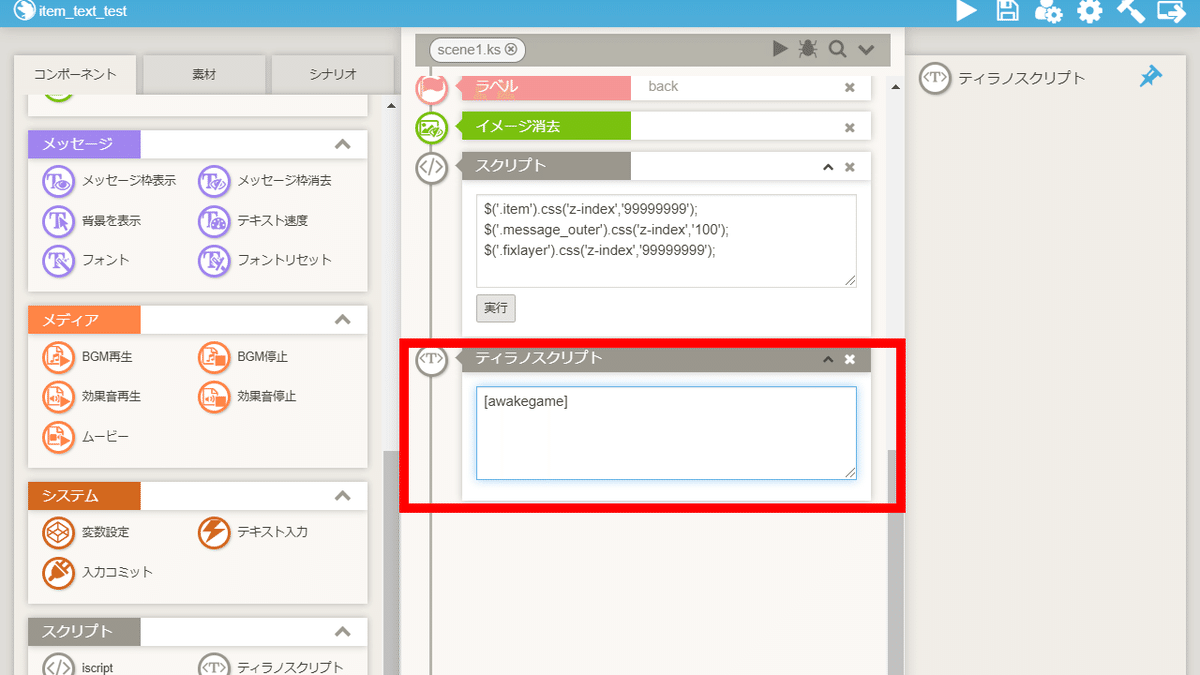Click the [awakegame] text area

click(x=666, y=433)
